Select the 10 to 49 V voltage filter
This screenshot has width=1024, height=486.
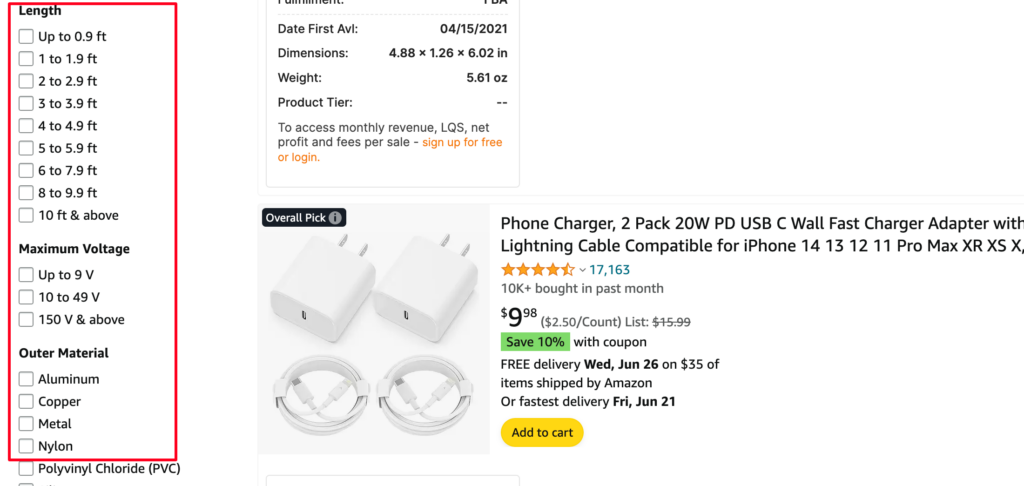coord(26,297)
